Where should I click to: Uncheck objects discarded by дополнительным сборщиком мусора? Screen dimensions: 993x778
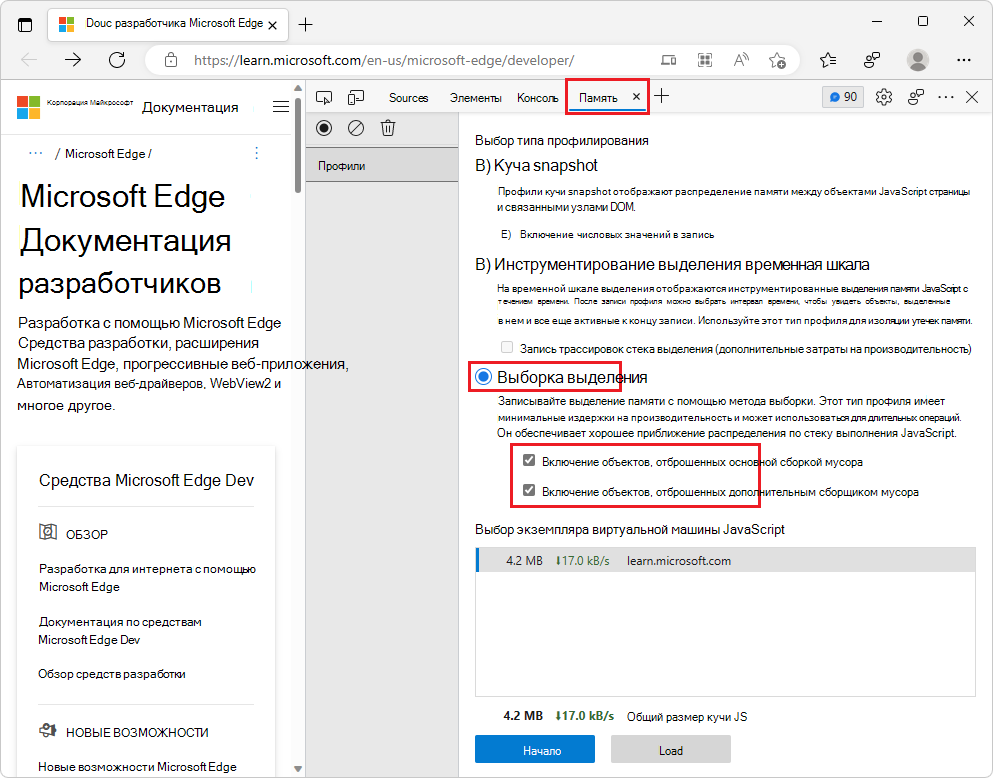pos(529,490)
